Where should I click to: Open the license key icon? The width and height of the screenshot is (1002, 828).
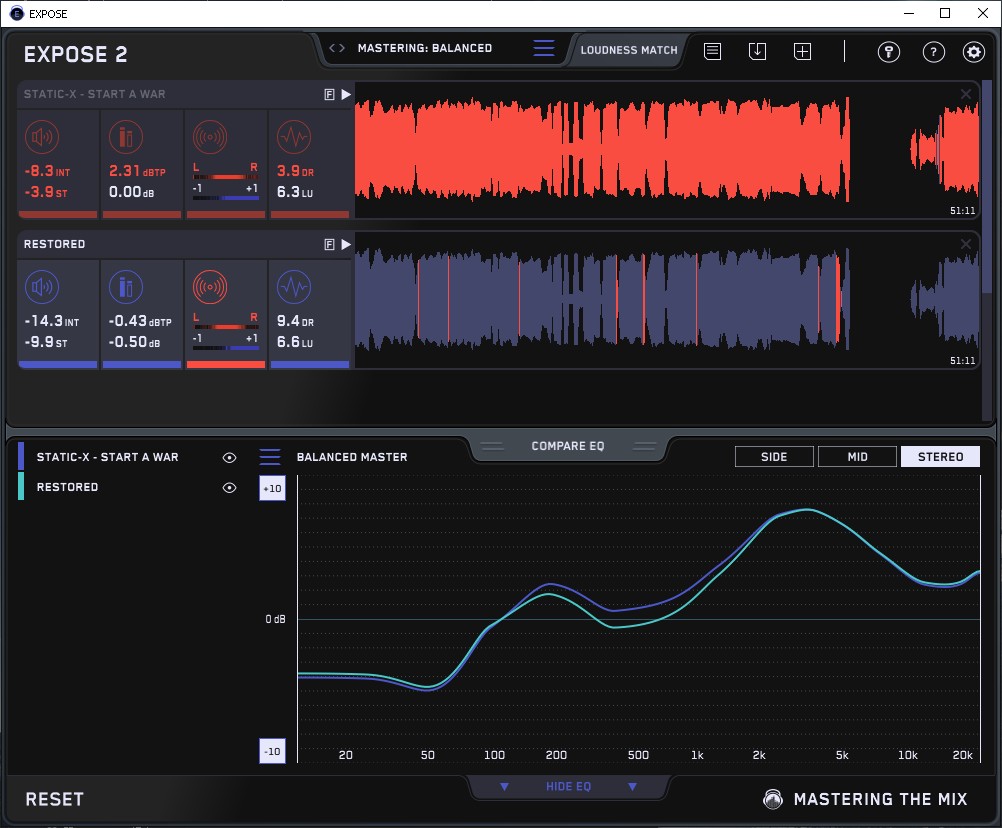coord(888,52)
